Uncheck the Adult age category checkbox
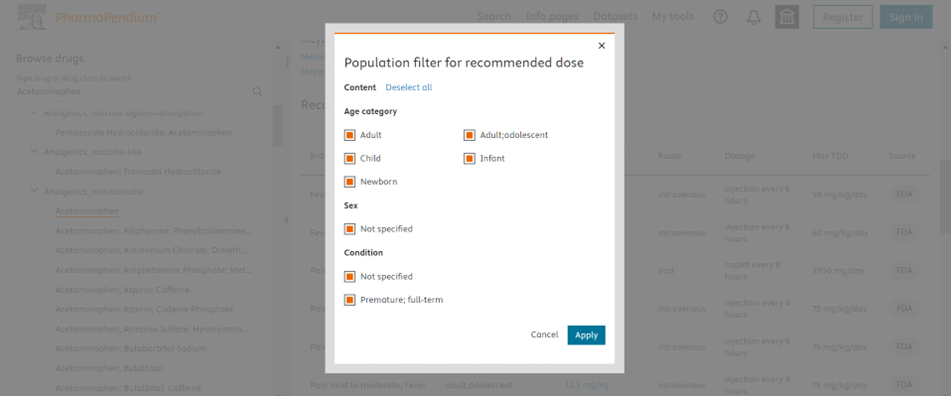The width and height of the screenshot is (951, 396). tap(349, 135)
